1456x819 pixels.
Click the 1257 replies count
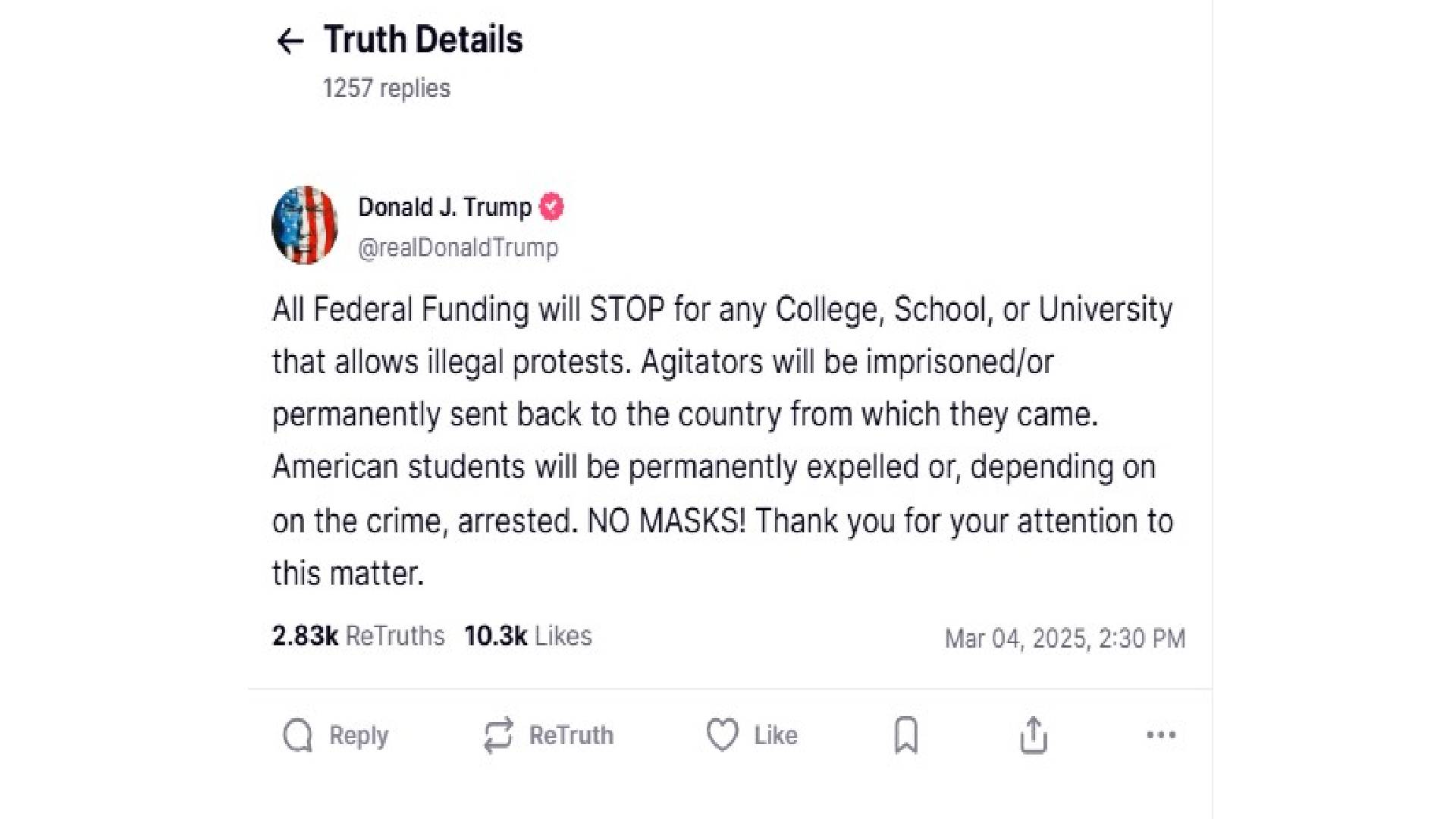coord(387,88)
